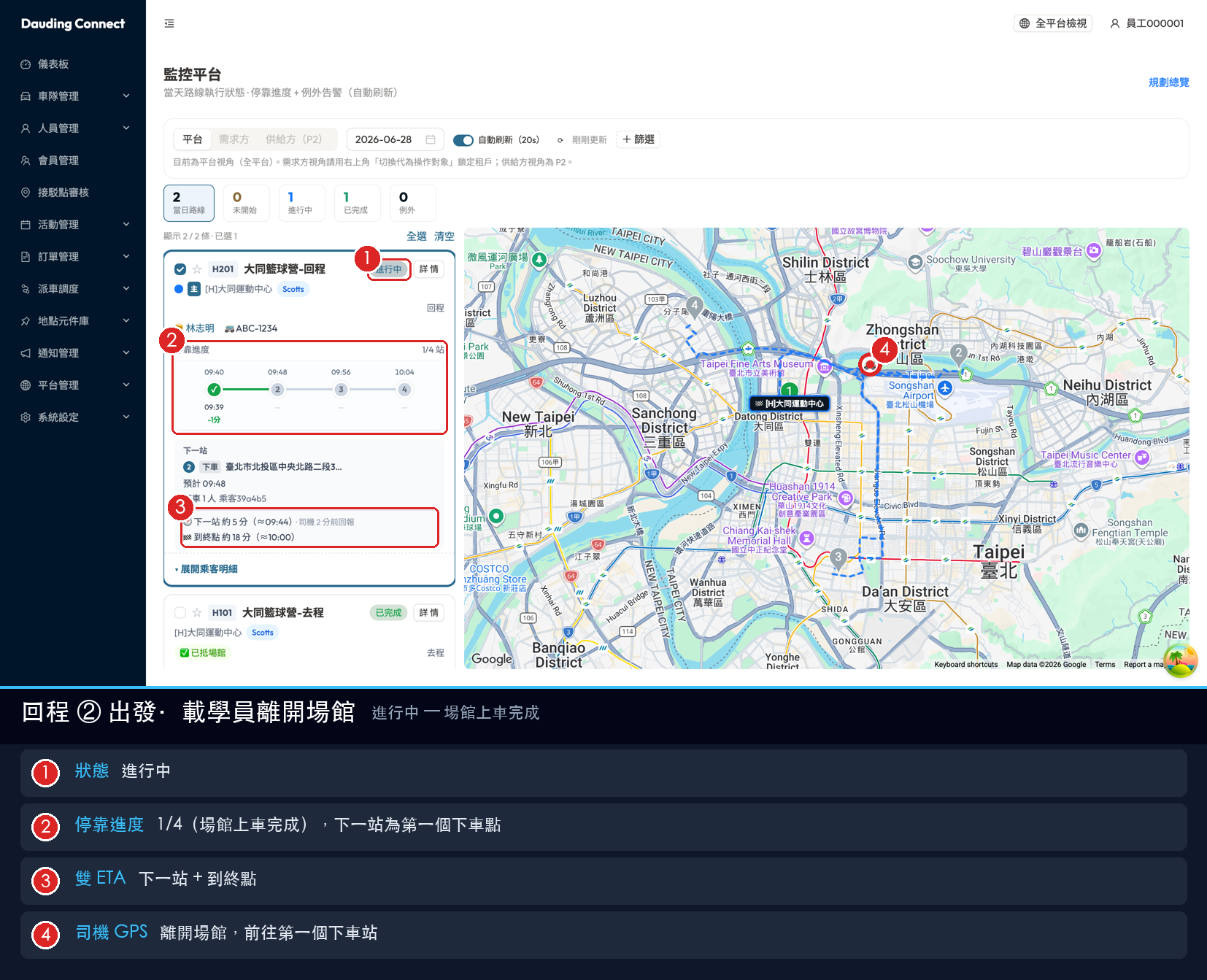Select the 平台 view tab
This screenshot has height=980, width=1207.
pyautogui.click(x=193, y=139)
